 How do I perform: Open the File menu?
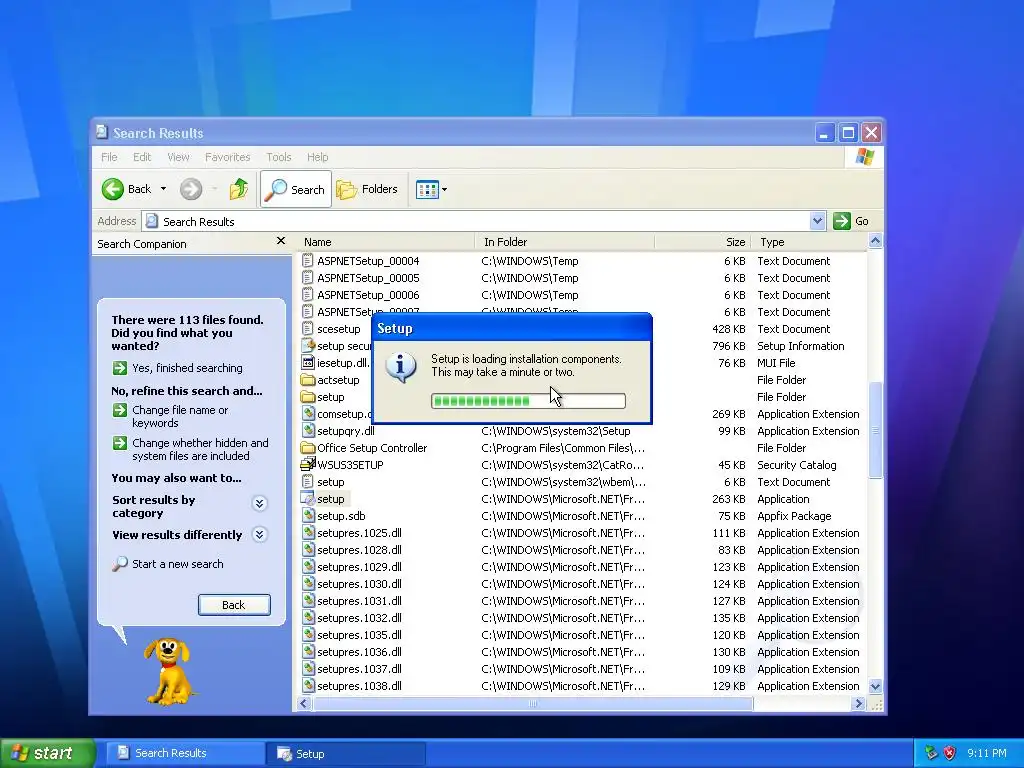[109, 157]
